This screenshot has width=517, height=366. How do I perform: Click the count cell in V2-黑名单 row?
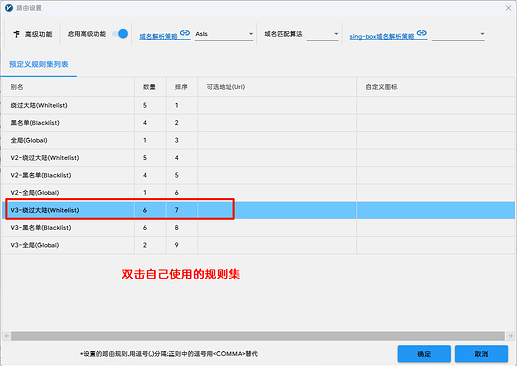click(150, 175)
